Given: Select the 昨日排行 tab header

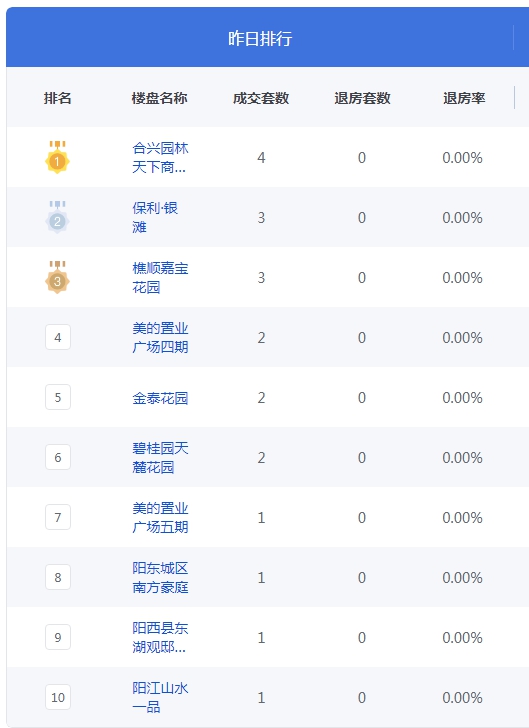Looking at the screenshot, I should (x=260, y=38).
